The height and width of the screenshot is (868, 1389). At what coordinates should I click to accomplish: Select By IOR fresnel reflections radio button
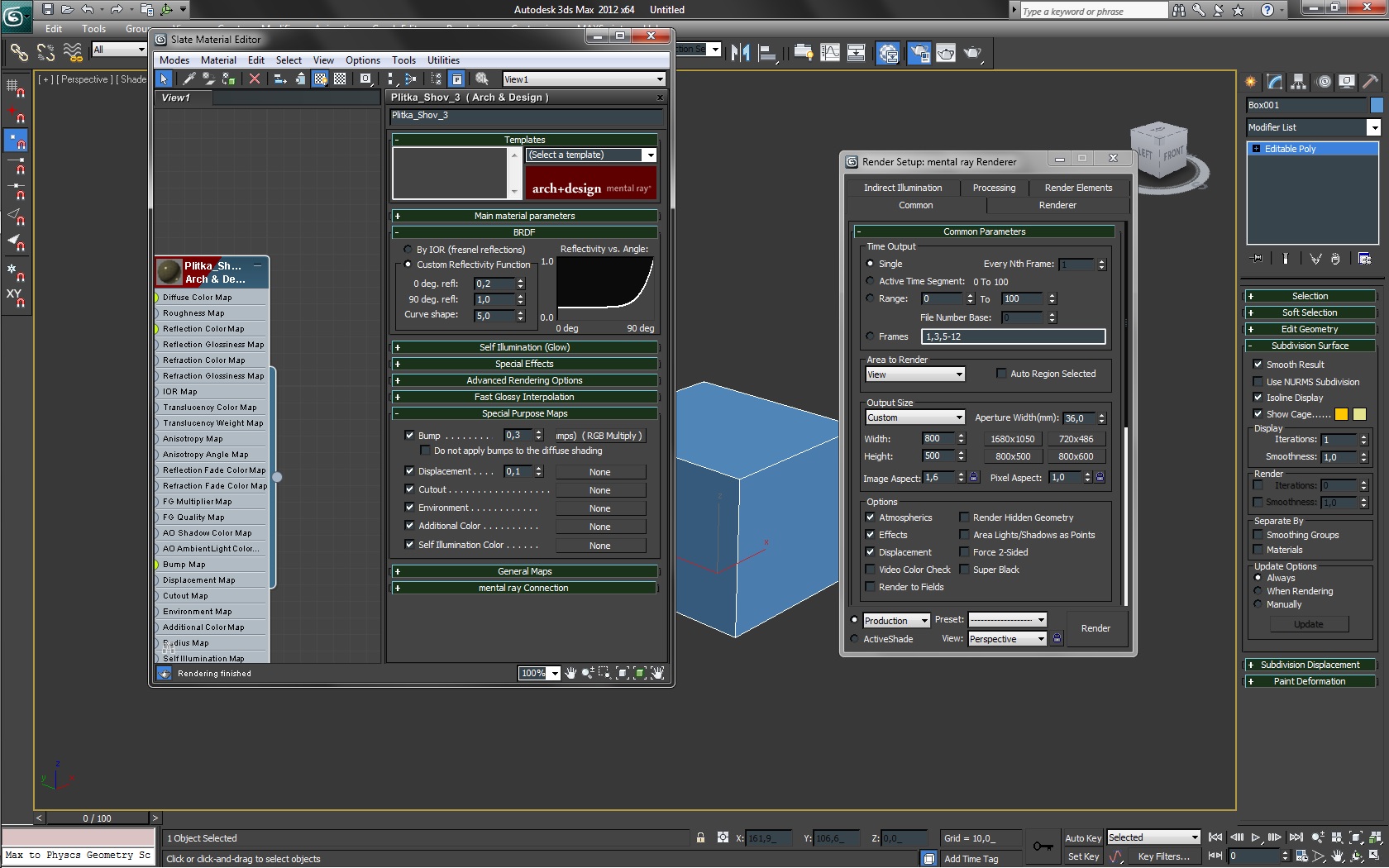pos(408,250)
